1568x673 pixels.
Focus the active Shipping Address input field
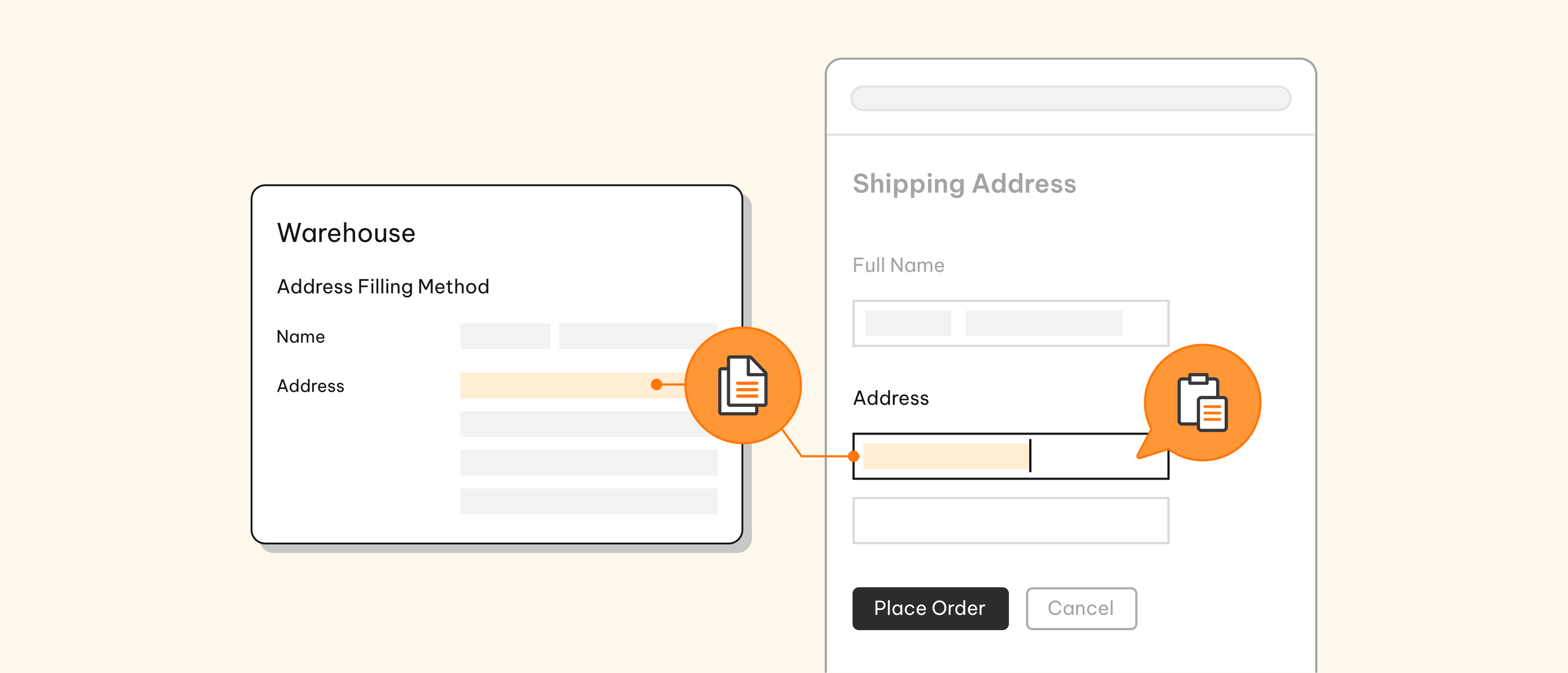[1083, 456]
